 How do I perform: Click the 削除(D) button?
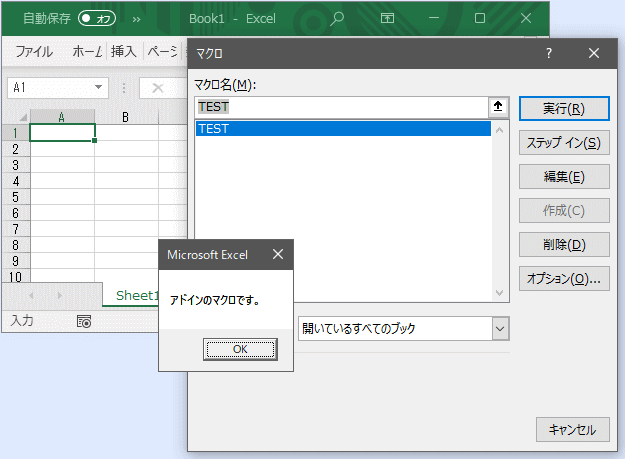tap(564, 245)
